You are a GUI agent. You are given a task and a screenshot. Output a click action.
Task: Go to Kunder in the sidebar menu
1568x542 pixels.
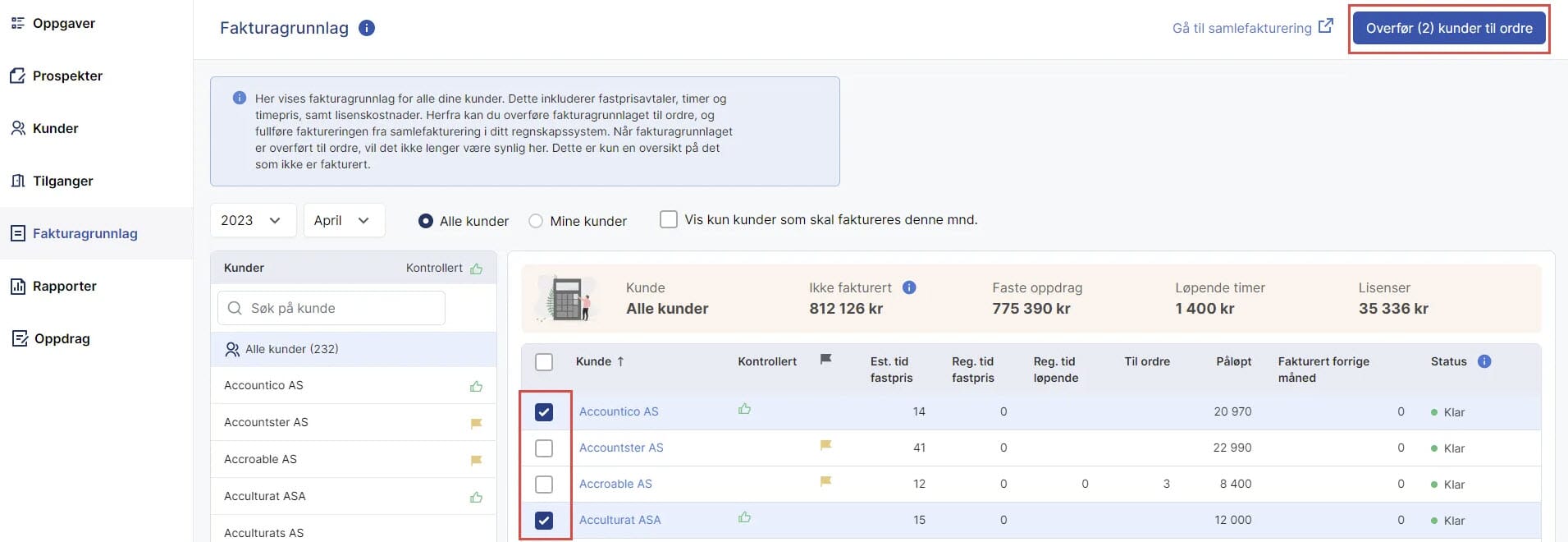click(55, 129)
